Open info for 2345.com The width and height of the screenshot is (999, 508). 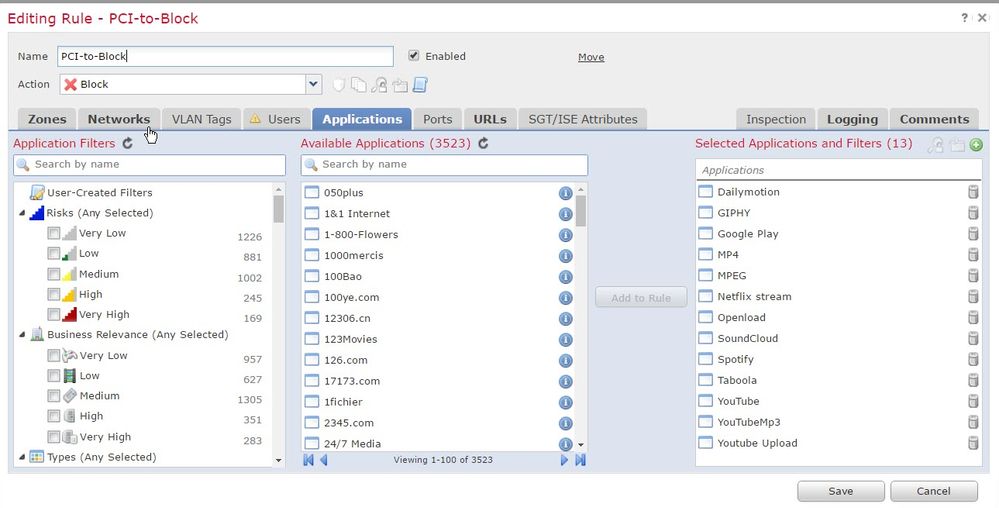click(x=565, y=424)
